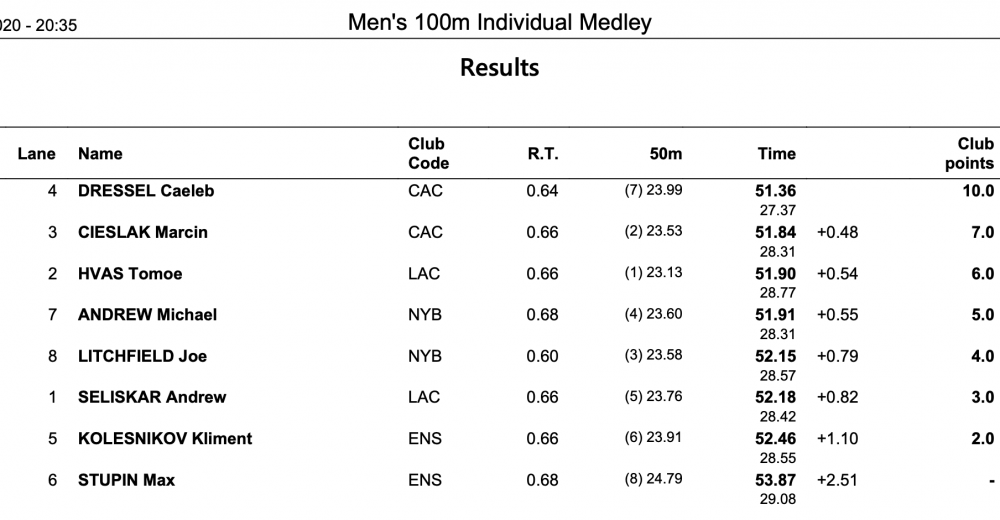Click LITCHFIELD Joe's name
Image resolution: width=1000 pixels, height=520 pixels.
(142, 356)
